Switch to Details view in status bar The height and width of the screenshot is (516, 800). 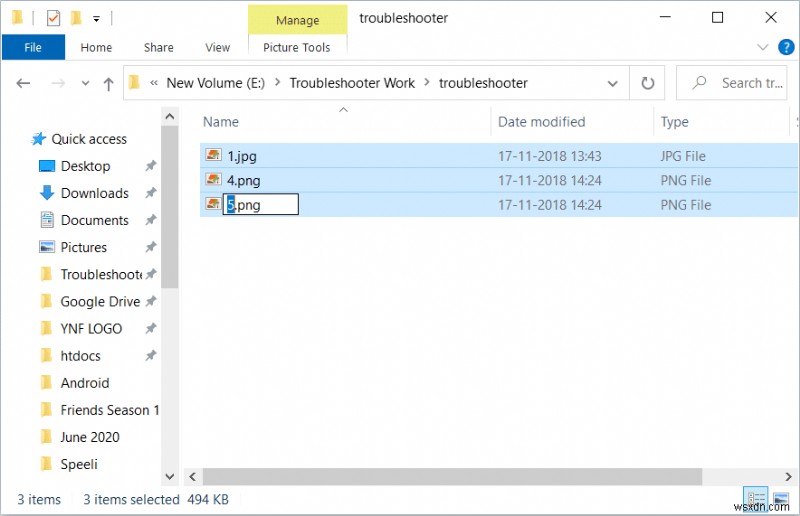(x=756, y=498)
